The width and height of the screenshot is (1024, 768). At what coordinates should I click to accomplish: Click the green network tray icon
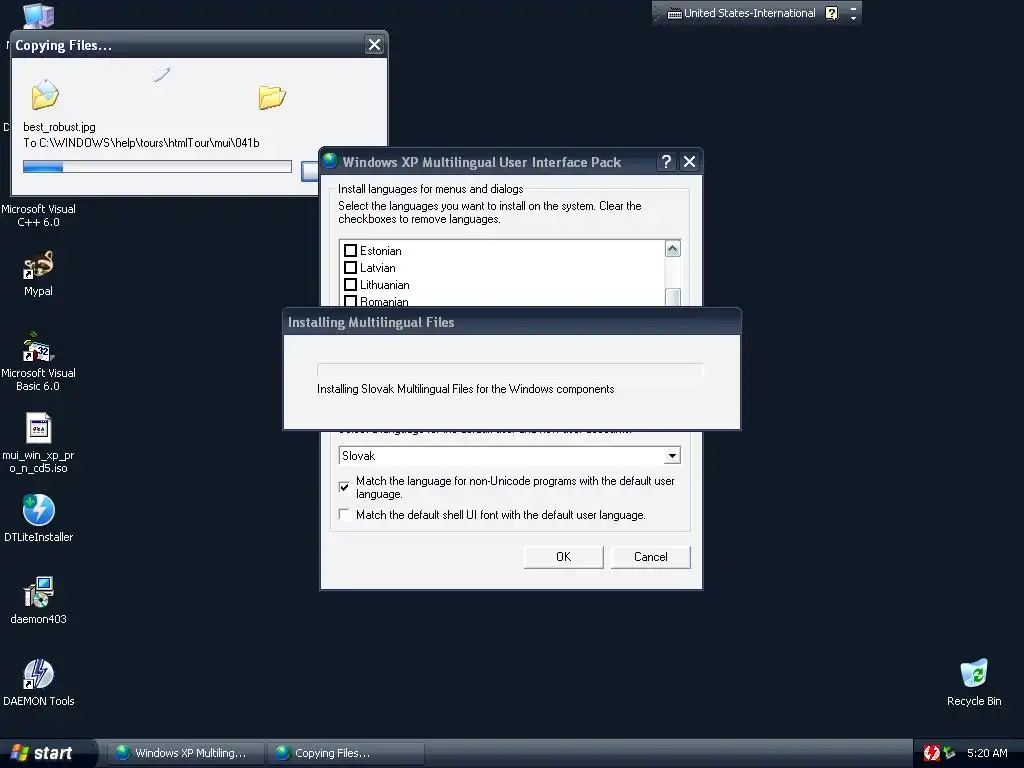[x=949, y=753]
